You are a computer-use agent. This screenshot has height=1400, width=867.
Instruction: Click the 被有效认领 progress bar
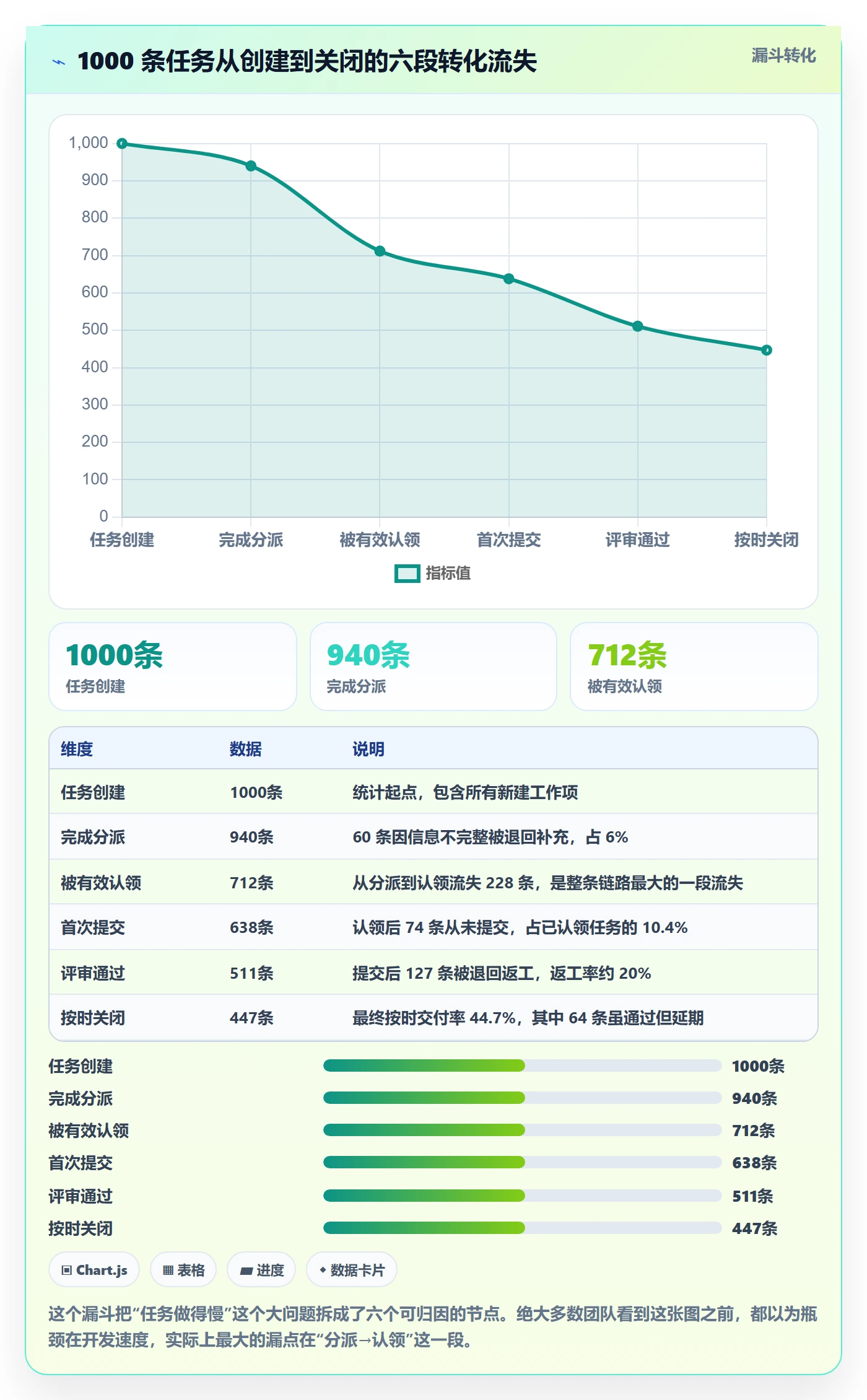tap(522, 1130)
